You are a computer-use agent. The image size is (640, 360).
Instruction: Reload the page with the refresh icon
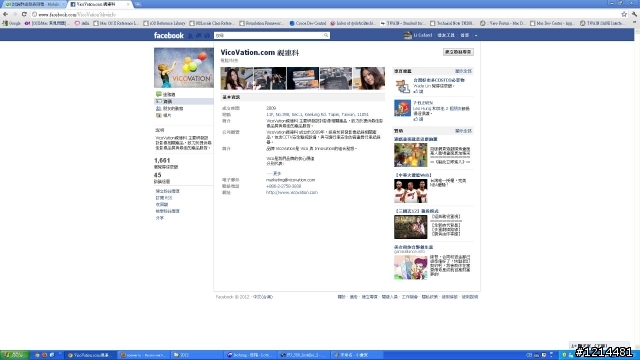pos(24,14)
